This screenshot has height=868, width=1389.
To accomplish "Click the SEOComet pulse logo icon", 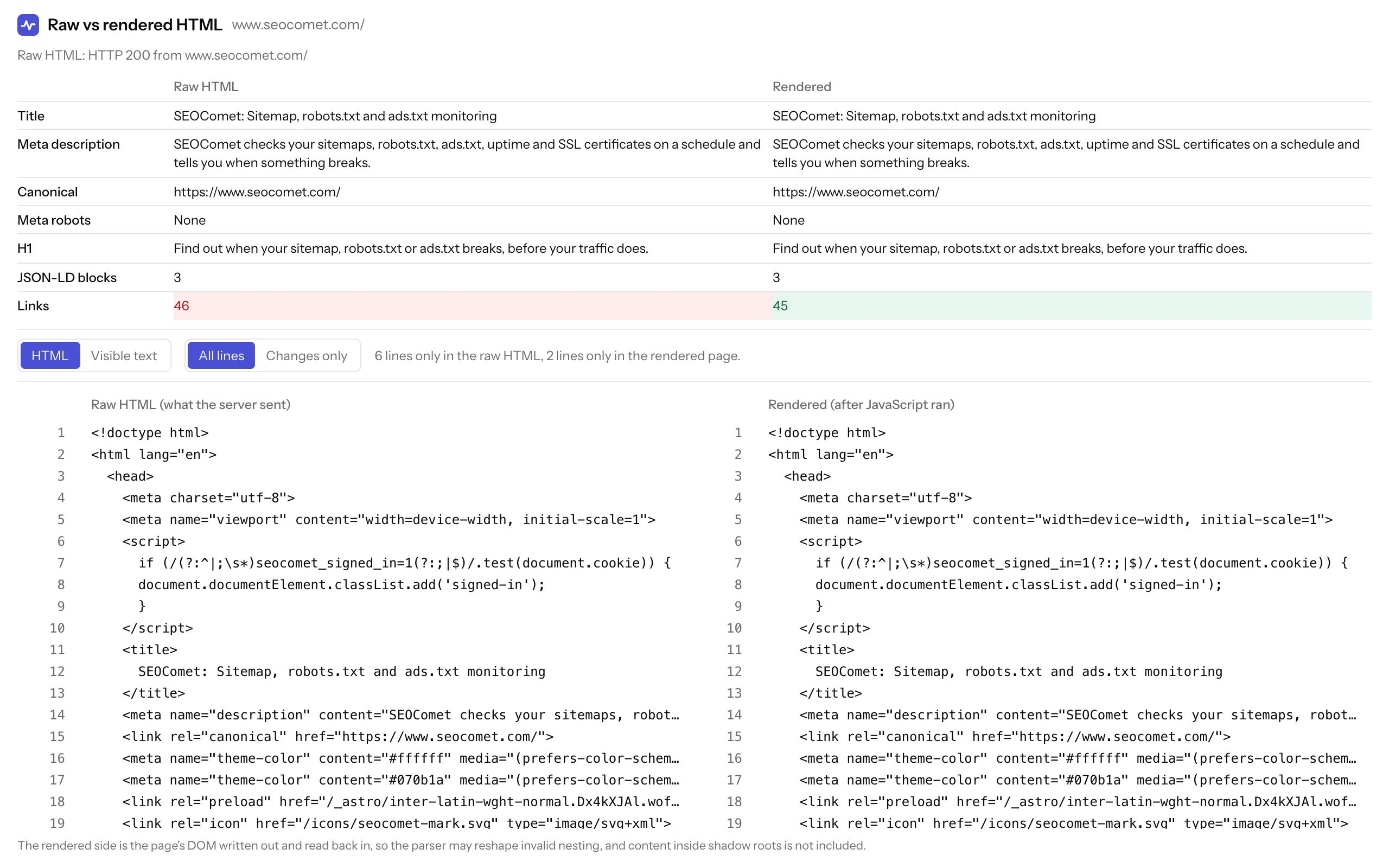I will (28, 25).
